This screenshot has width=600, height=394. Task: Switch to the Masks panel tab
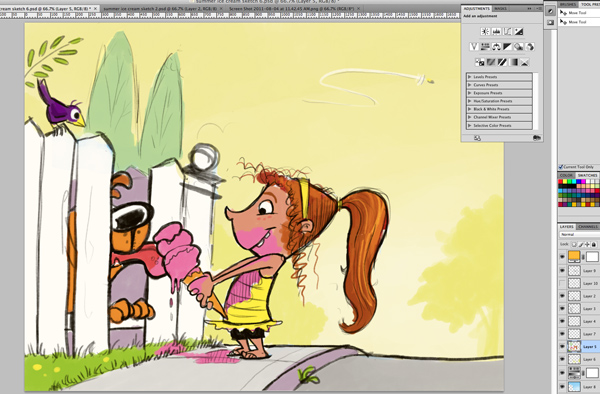[501, 8]
